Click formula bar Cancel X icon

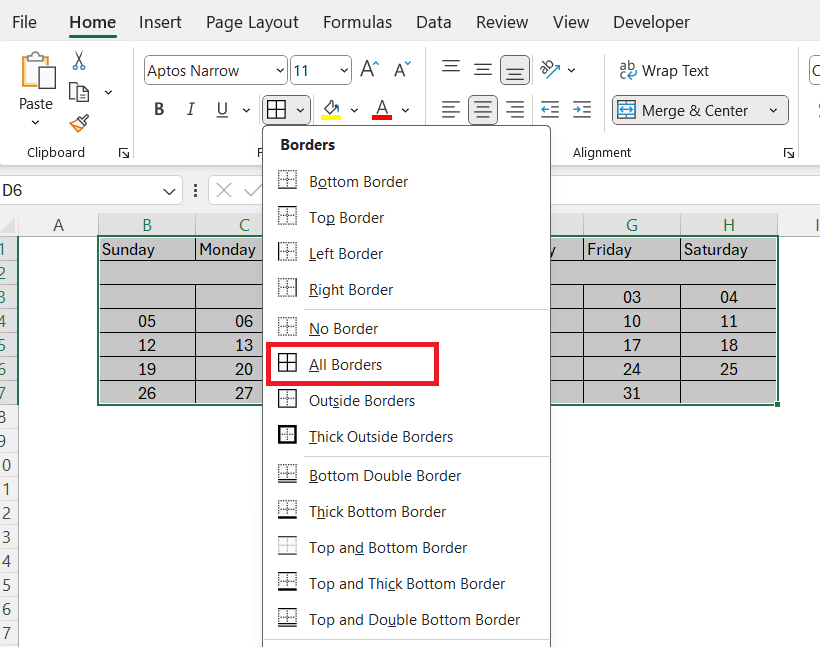point(224,191)
